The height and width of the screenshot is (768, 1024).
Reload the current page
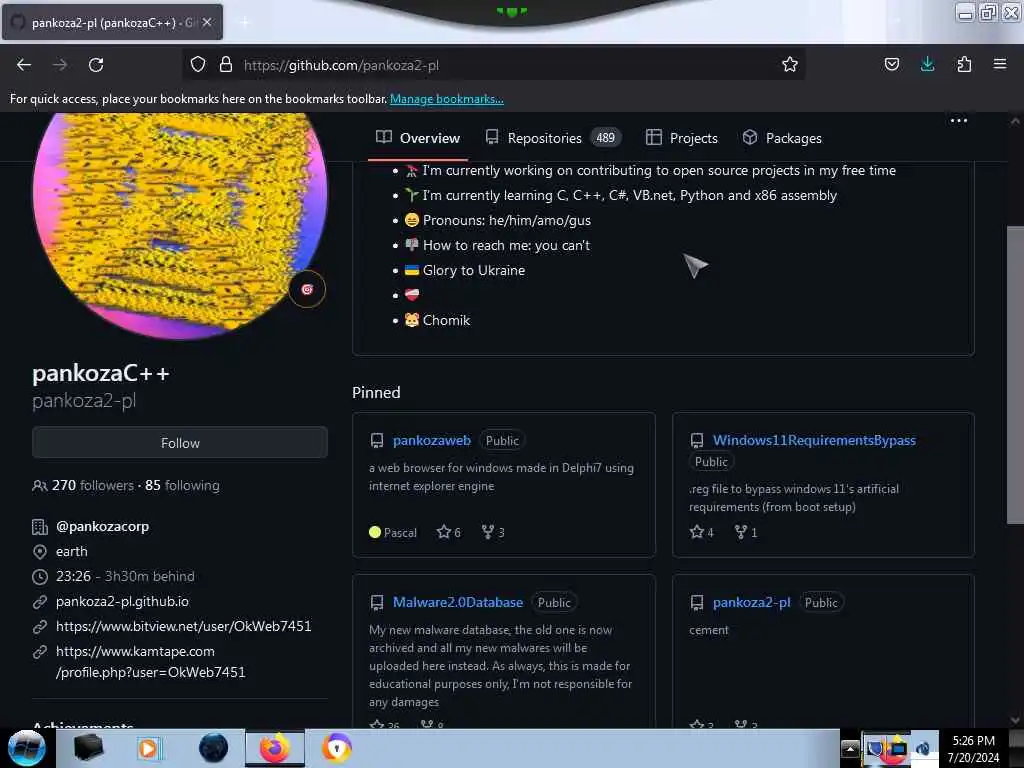coord(96,65)
